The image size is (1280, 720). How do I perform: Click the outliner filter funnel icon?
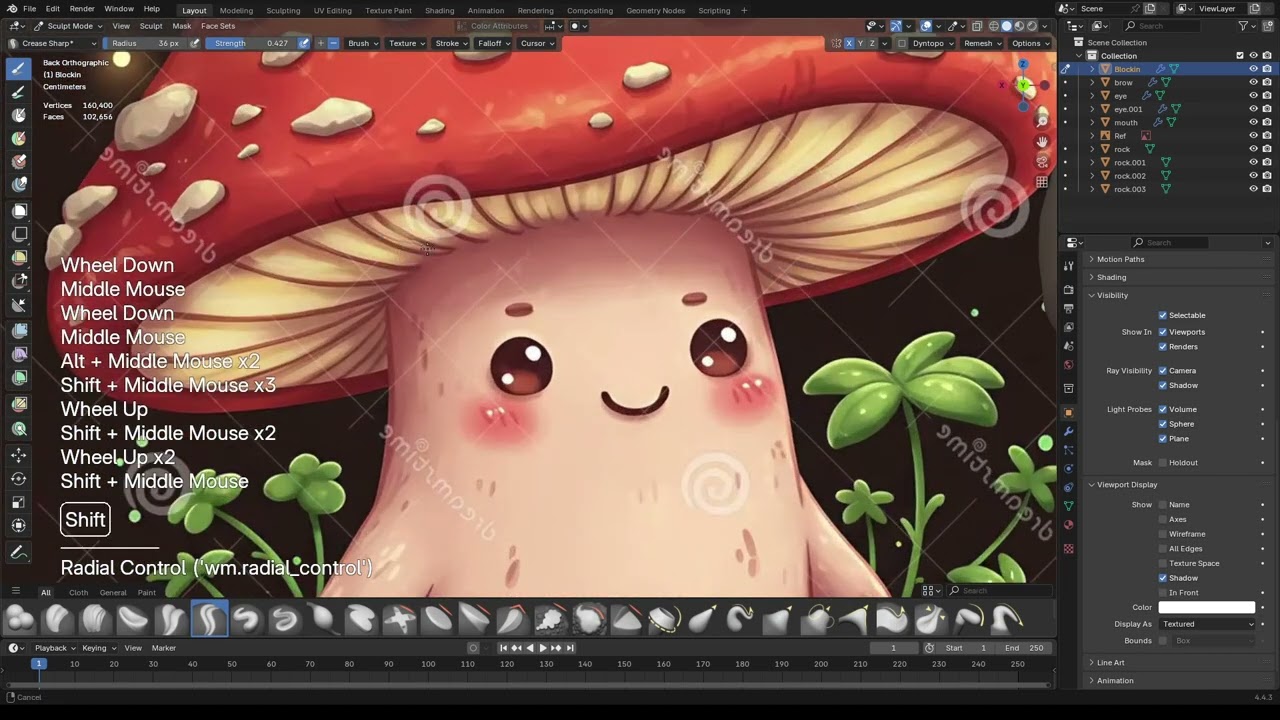(1243, 26)
